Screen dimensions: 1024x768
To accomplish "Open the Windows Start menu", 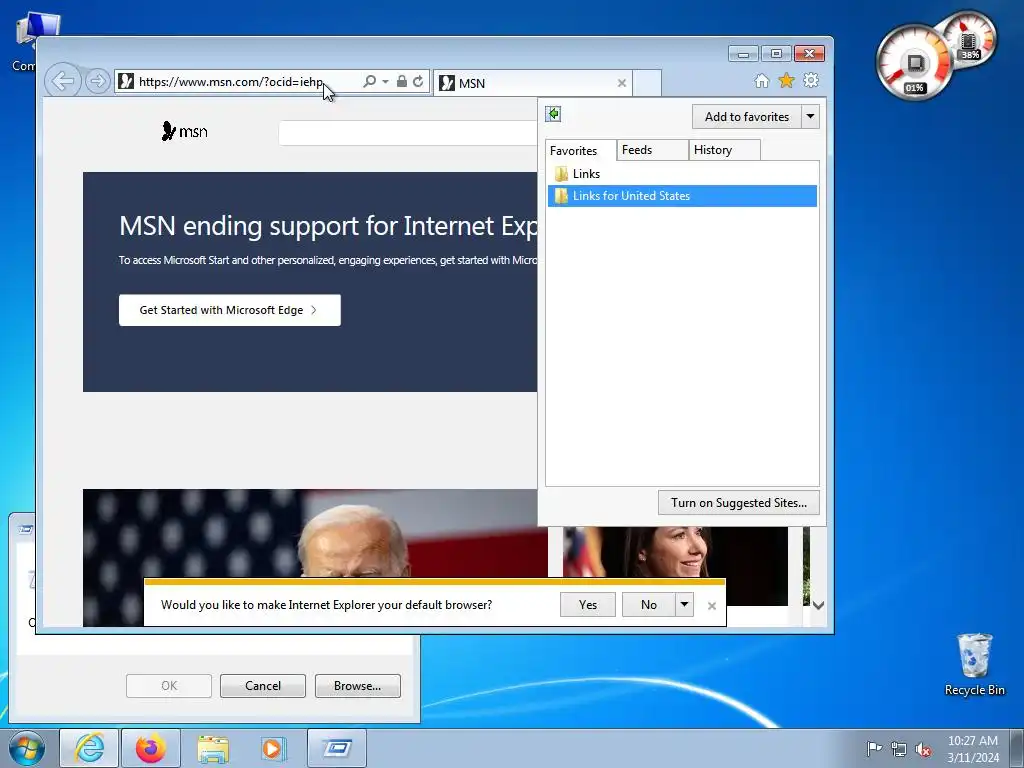I will (x=26, y=748).
